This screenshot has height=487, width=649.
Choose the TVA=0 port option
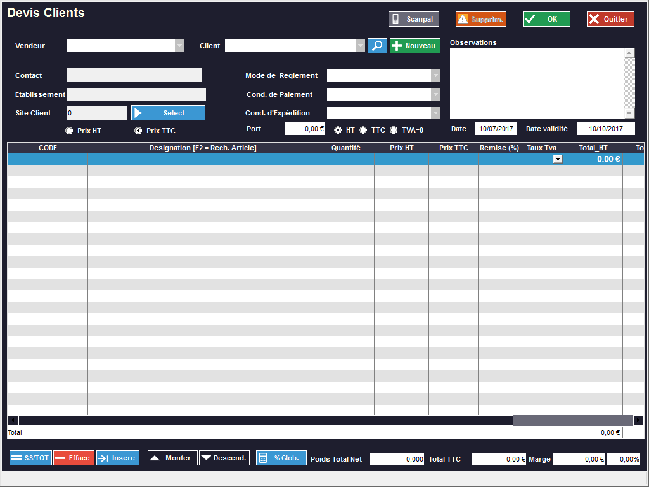(x=393, y=130)
